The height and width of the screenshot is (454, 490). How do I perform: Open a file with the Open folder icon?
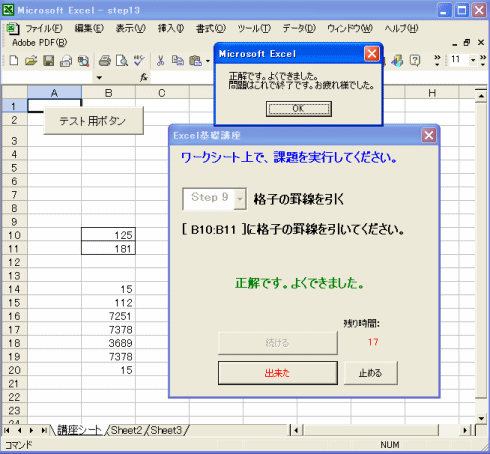pos(31,61)
